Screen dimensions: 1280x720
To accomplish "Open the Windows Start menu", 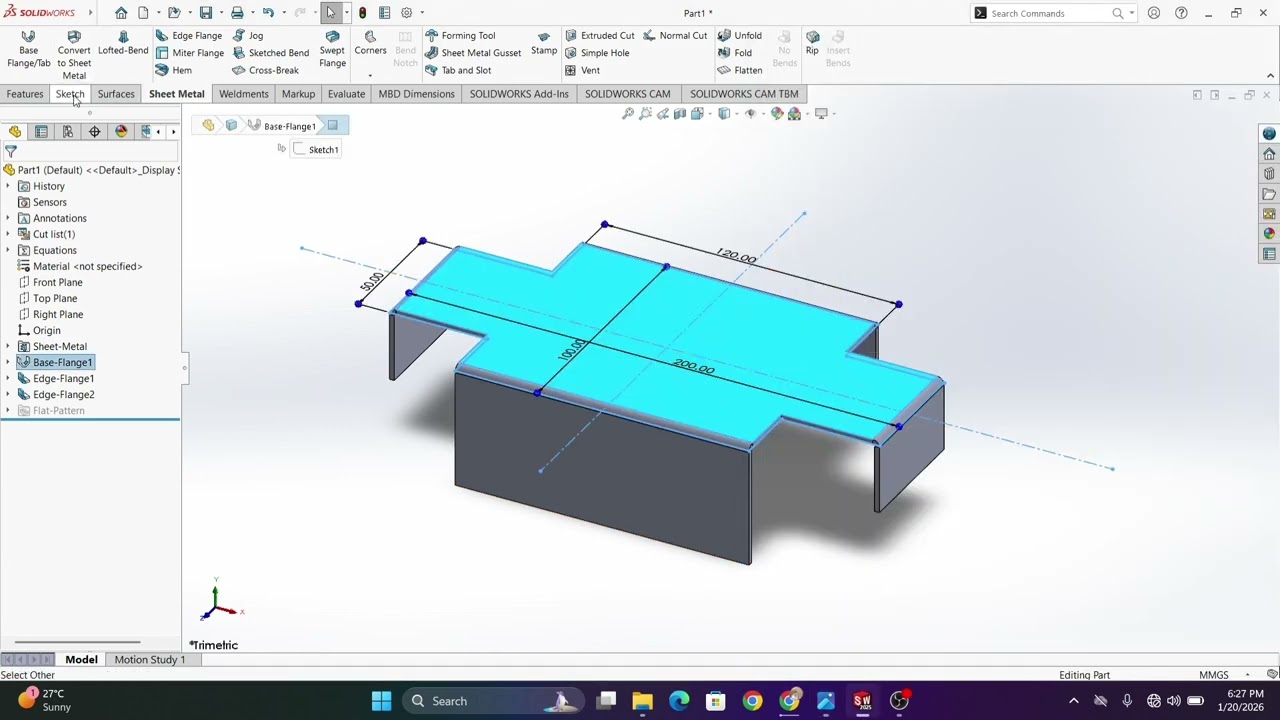I will coord(381,701).
